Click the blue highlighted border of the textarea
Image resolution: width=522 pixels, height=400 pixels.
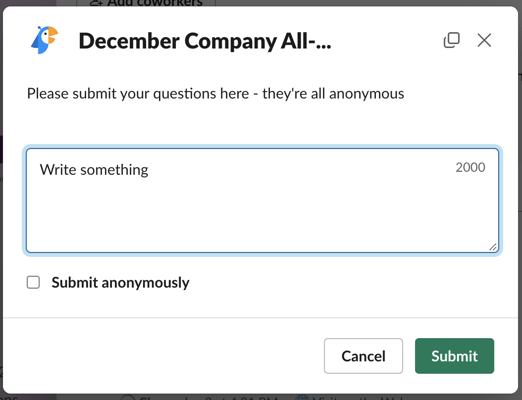262,148
